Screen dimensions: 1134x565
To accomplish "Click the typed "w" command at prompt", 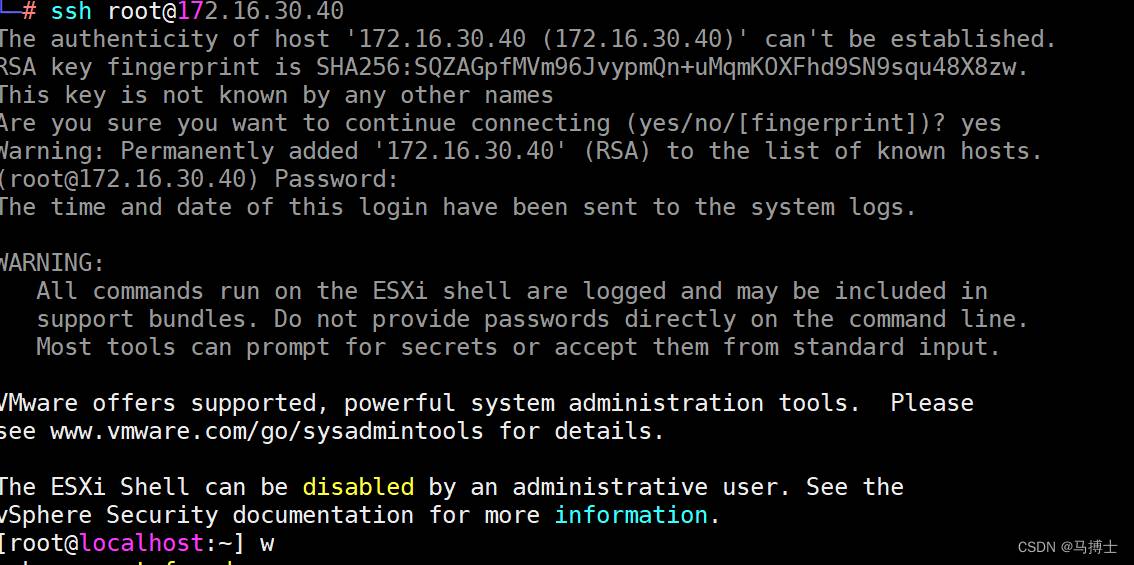I will (x=267, y=544).
